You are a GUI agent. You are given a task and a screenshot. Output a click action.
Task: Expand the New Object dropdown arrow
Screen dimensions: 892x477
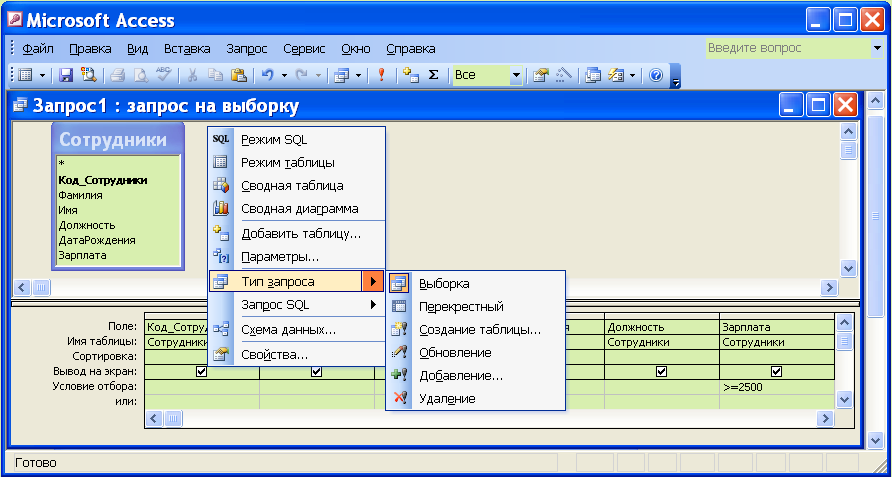click(x=632, y=75)
